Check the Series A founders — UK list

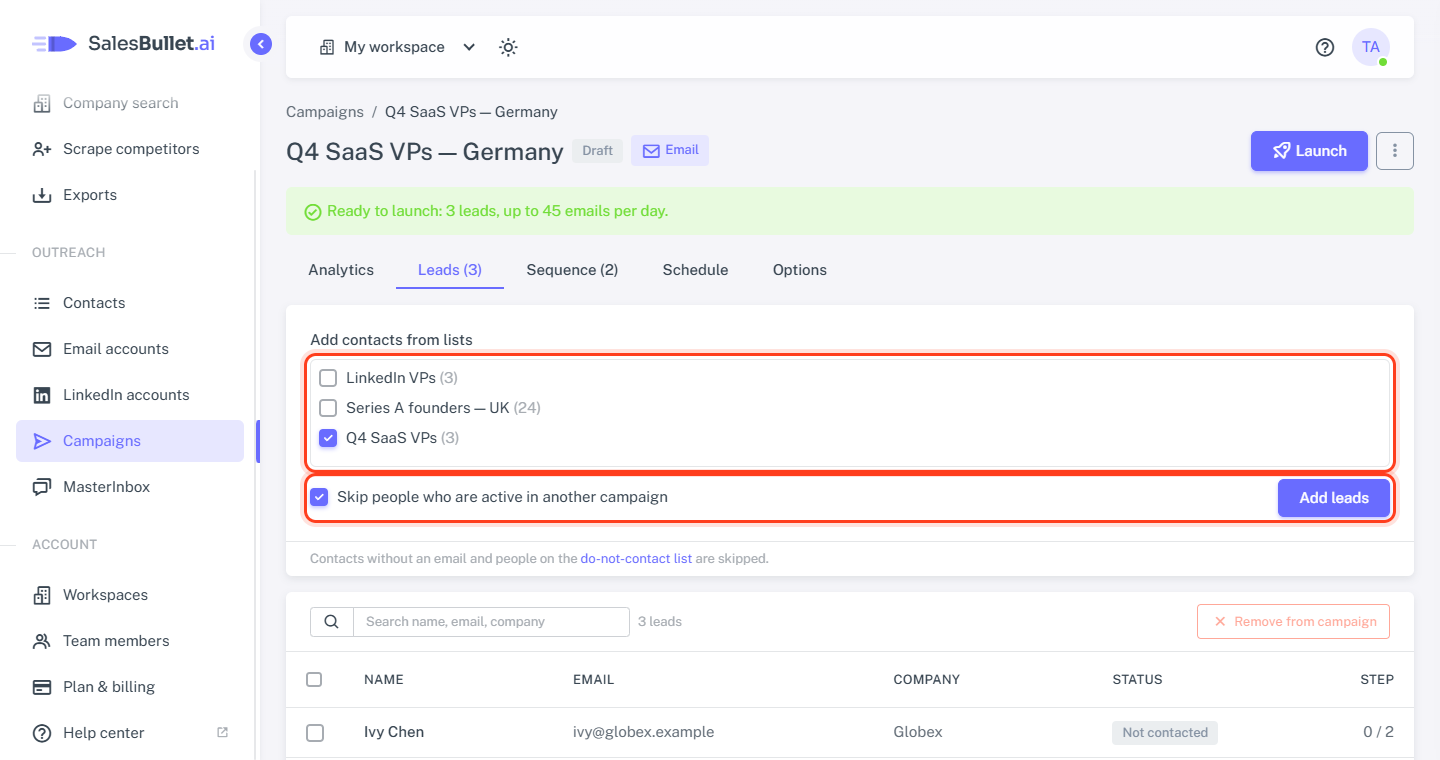click(x=328, y=408)
